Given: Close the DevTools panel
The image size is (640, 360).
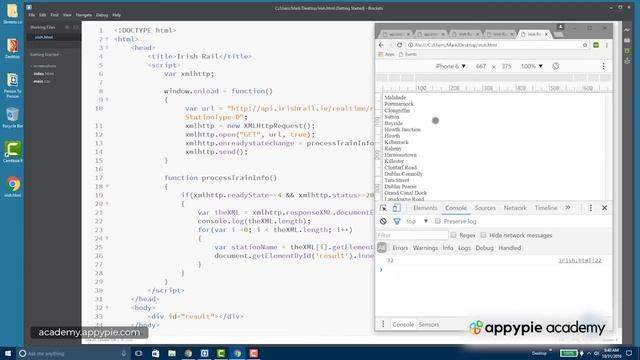Looking at the screenshot, I should click(x=604, y=208).
